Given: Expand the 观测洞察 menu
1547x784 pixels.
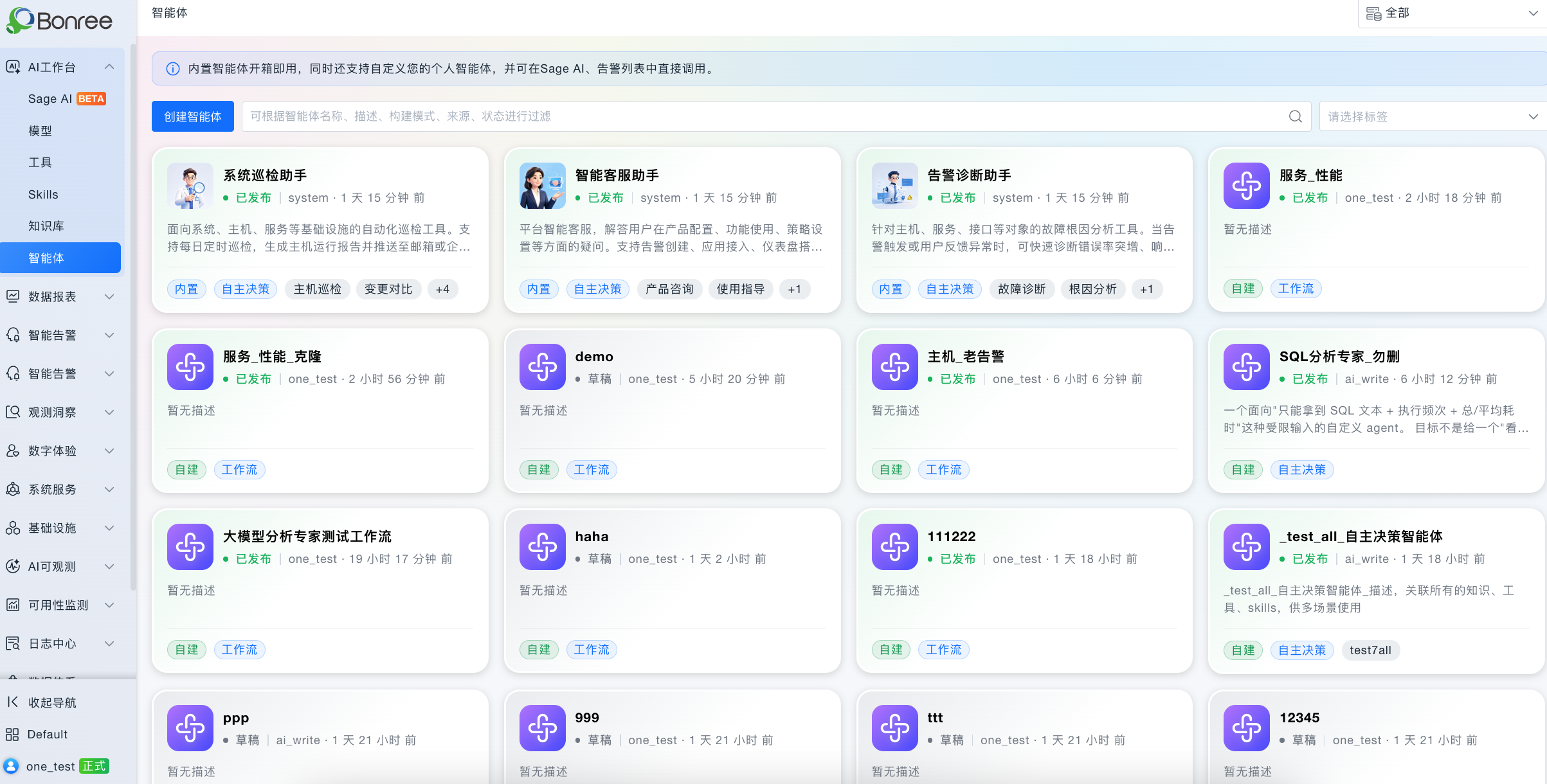Looking at the screenshot, I should click(x=60, y=412).
